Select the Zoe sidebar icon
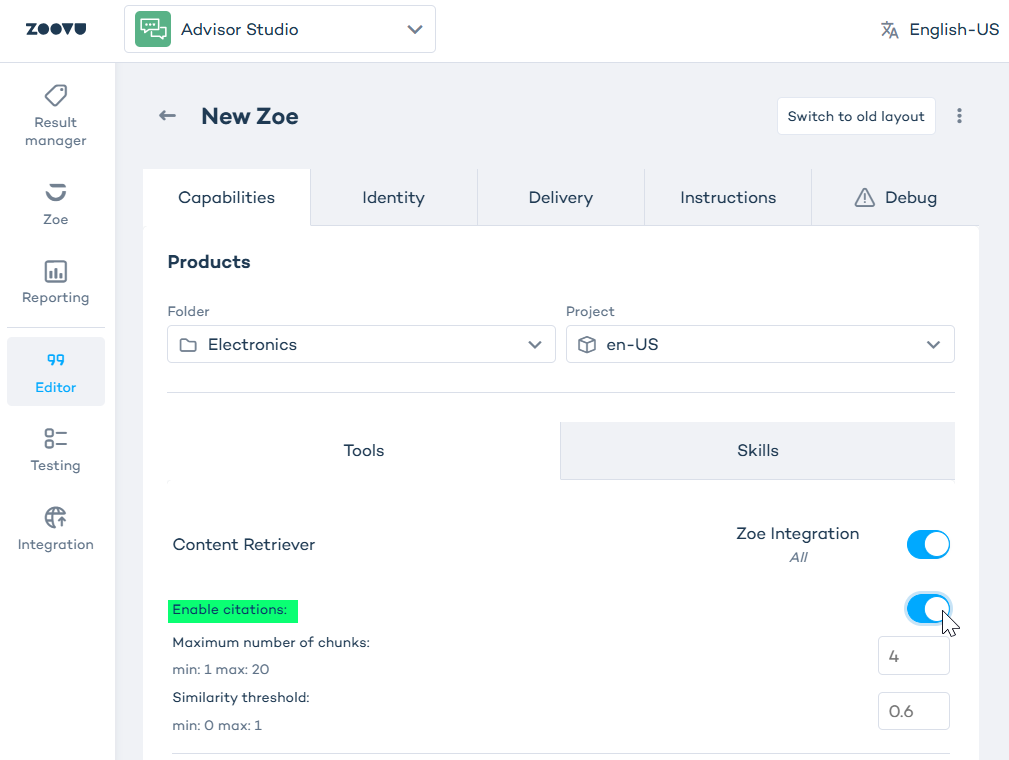This screenshot has width=1009, height=760. [55, 203]
